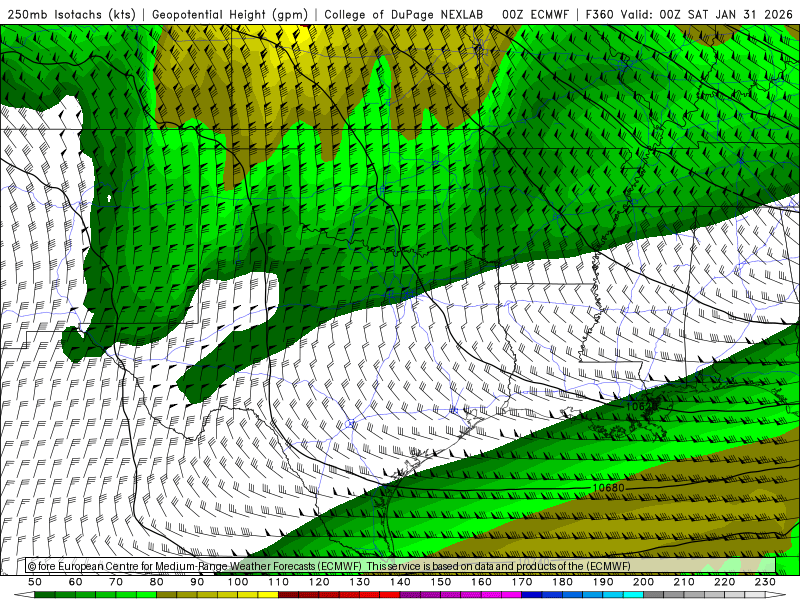Click the 230 knot legend value
The image size is (800, 600).
point(765,582)
